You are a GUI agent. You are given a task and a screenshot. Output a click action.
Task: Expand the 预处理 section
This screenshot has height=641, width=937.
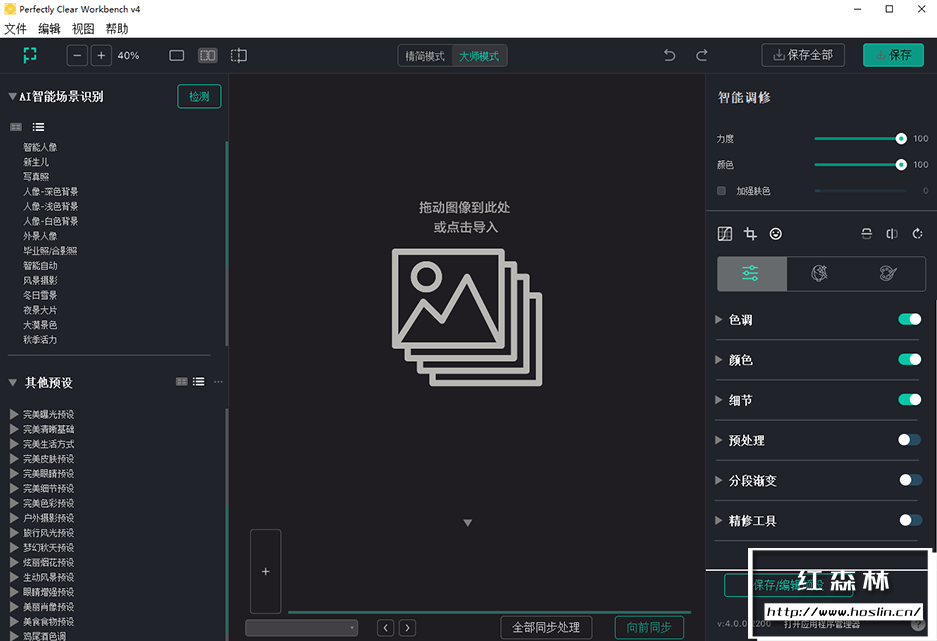coord(718,440)
